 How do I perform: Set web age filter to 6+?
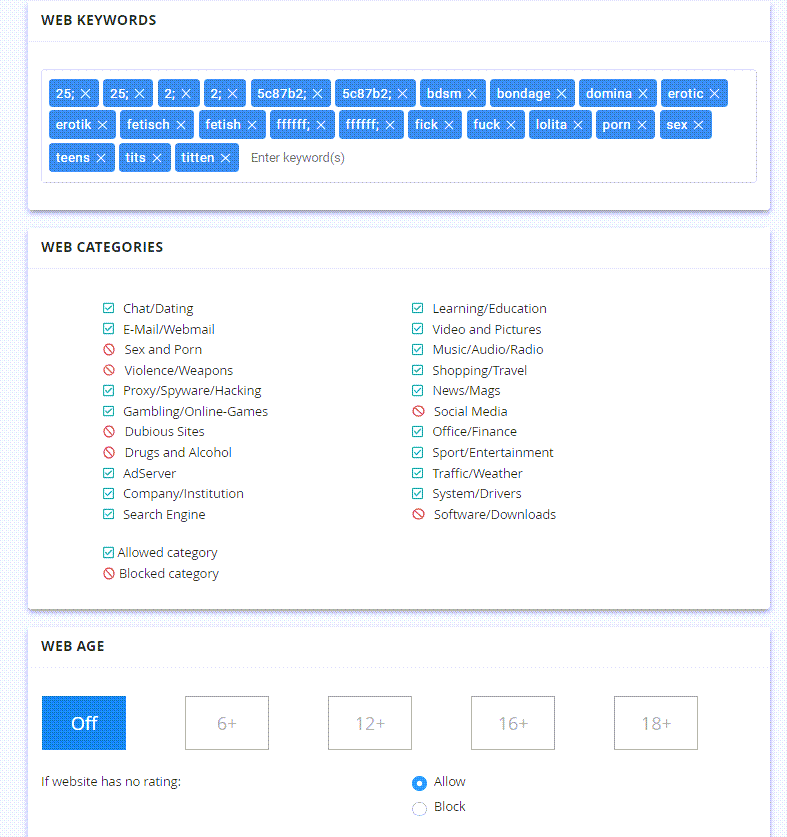click(x=227, y=723)
